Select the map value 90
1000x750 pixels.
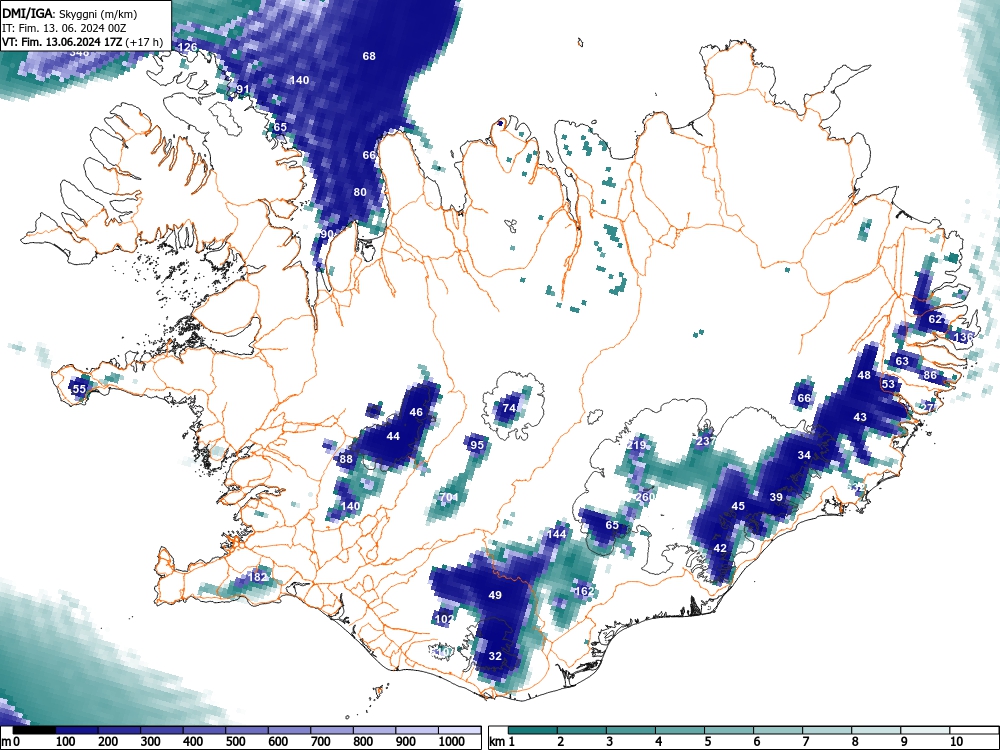(x=327, y=234)
